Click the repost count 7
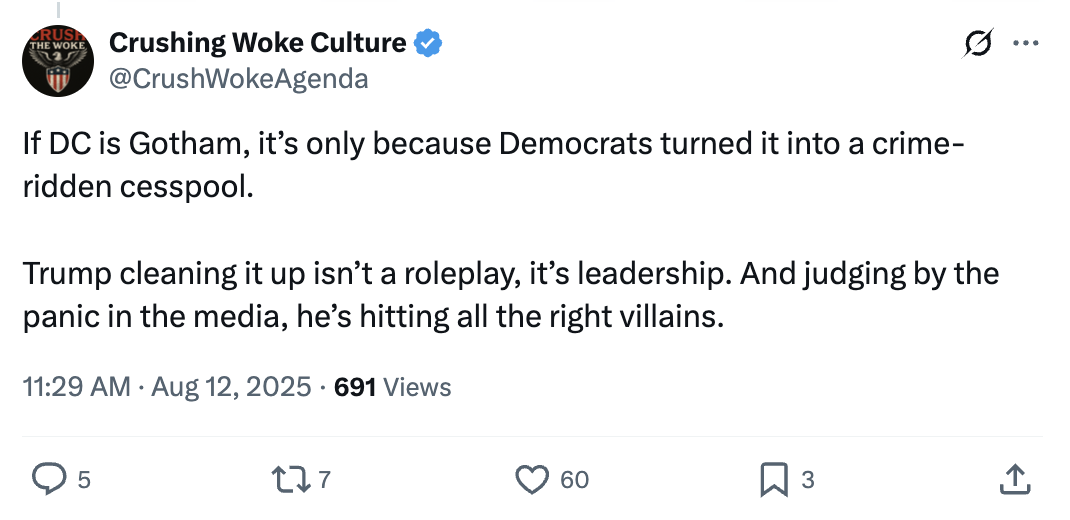The height and width of the screenshot is (520, 1070). [x=323, y=481]
